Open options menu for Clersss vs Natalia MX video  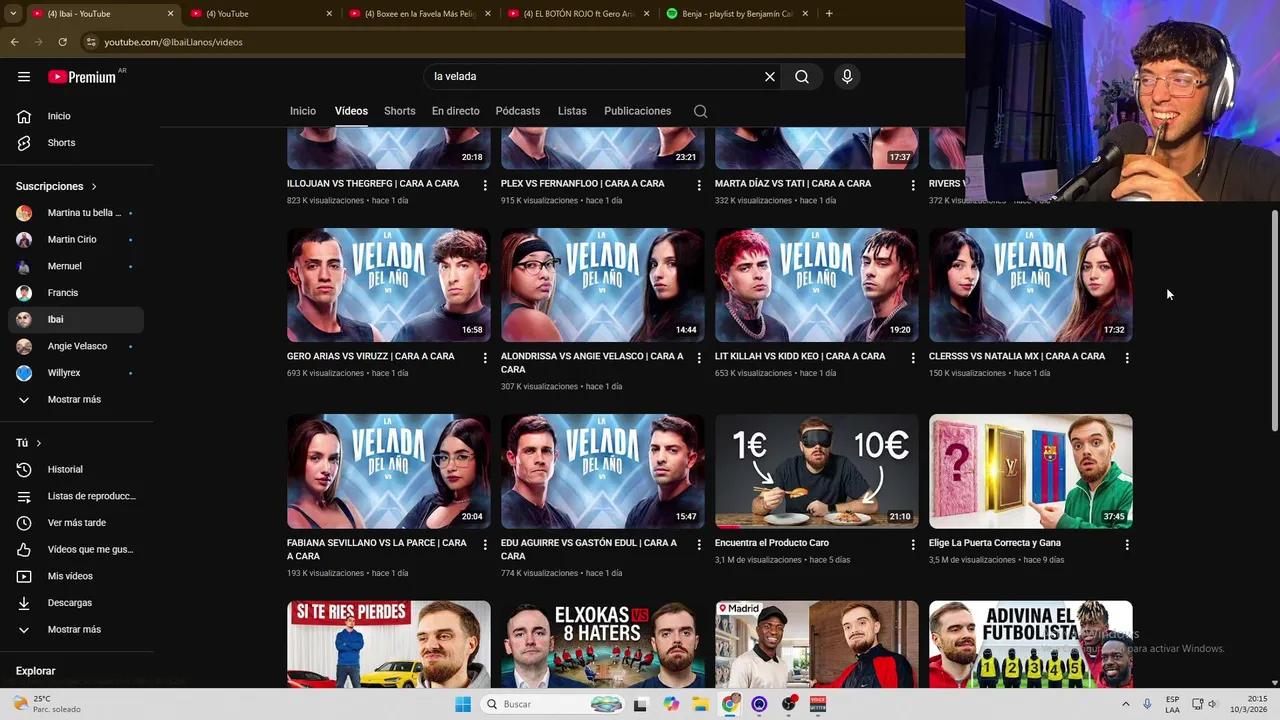[1127, 358]
